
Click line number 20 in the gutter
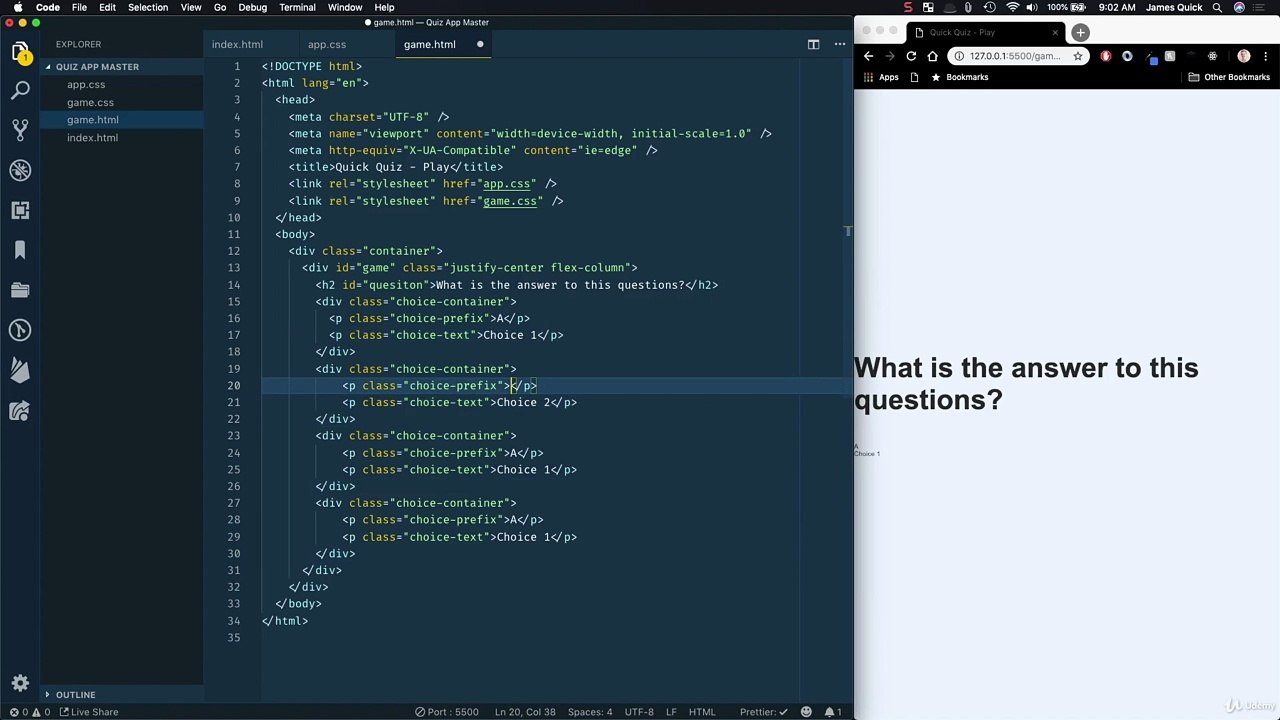[x=233, y=386]
